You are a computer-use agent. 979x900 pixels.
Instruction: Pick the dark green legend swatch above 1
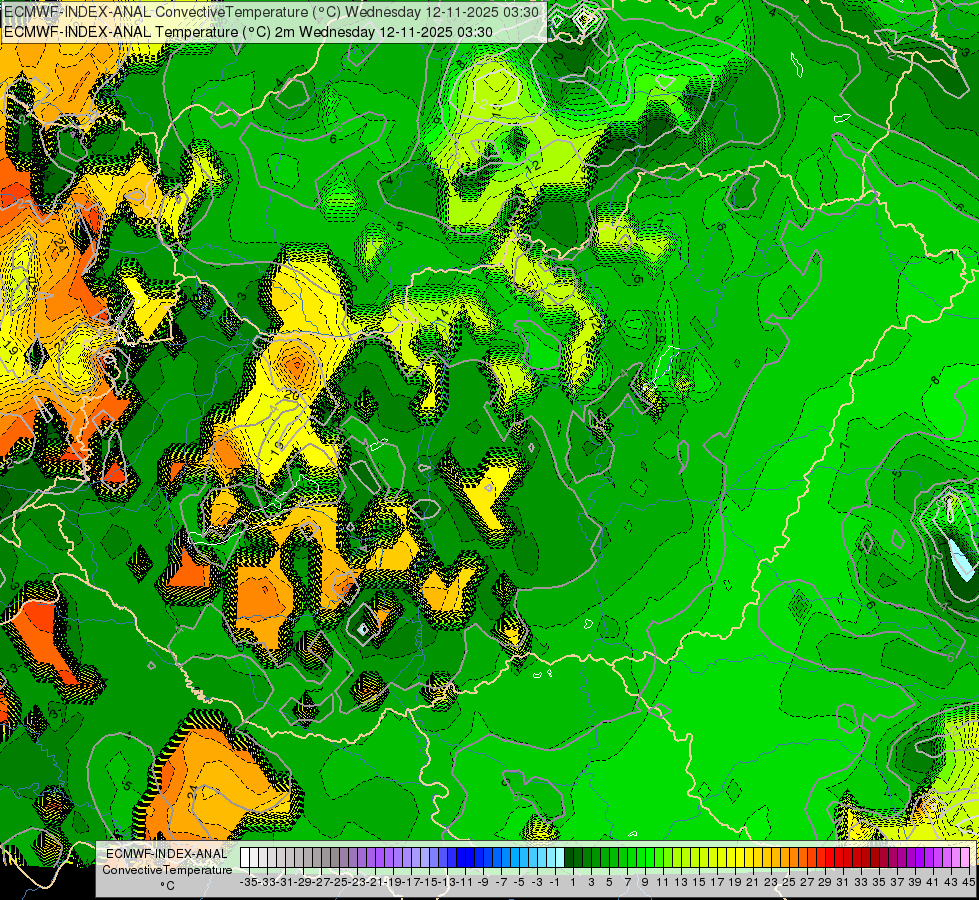pos(569,857)
